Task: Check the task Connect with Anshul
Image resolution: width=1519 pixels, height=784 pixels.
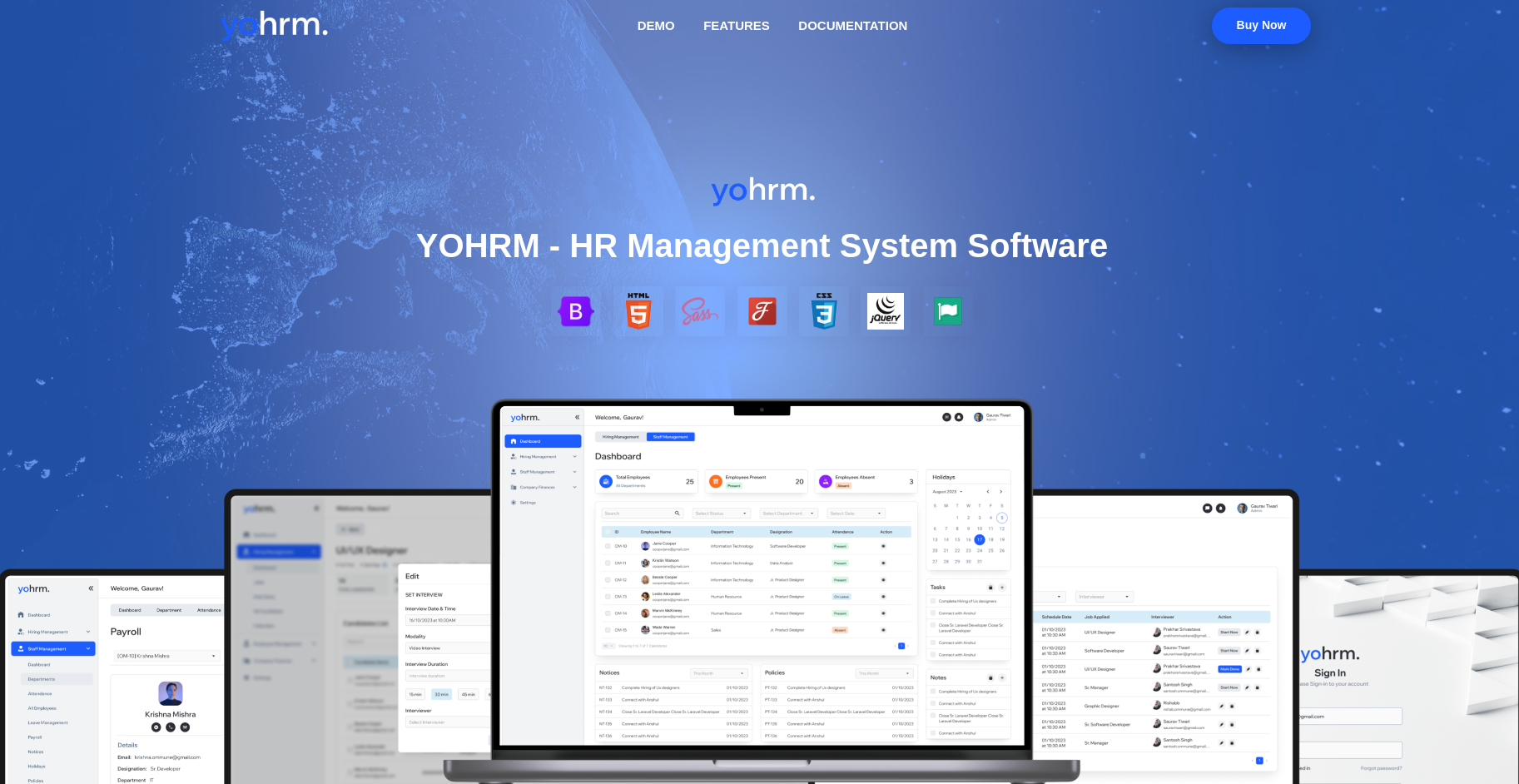Action: click(x=933, y=613)
